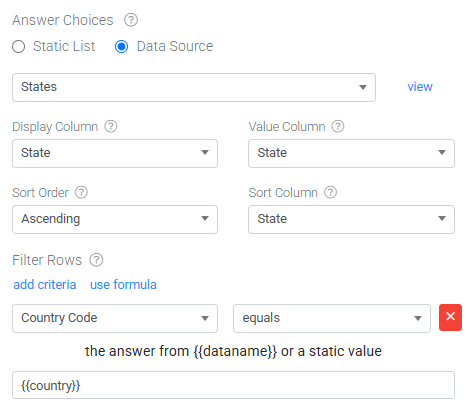
Task: Open Sort Column State dropdown
Action: (x=351, y=219)
